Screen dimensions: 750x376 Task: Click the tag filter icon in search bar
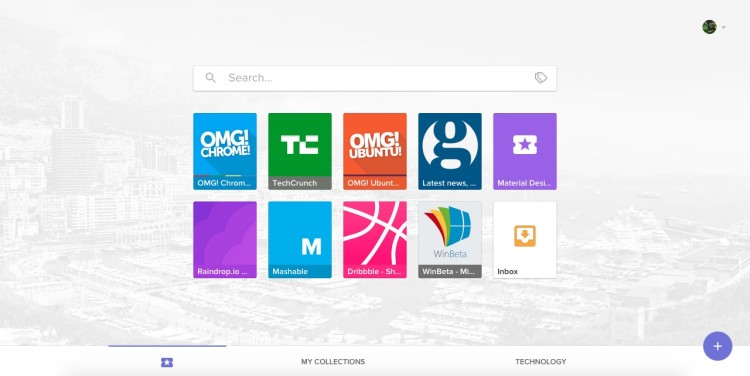pyautogui.click(x=540, y=77)
